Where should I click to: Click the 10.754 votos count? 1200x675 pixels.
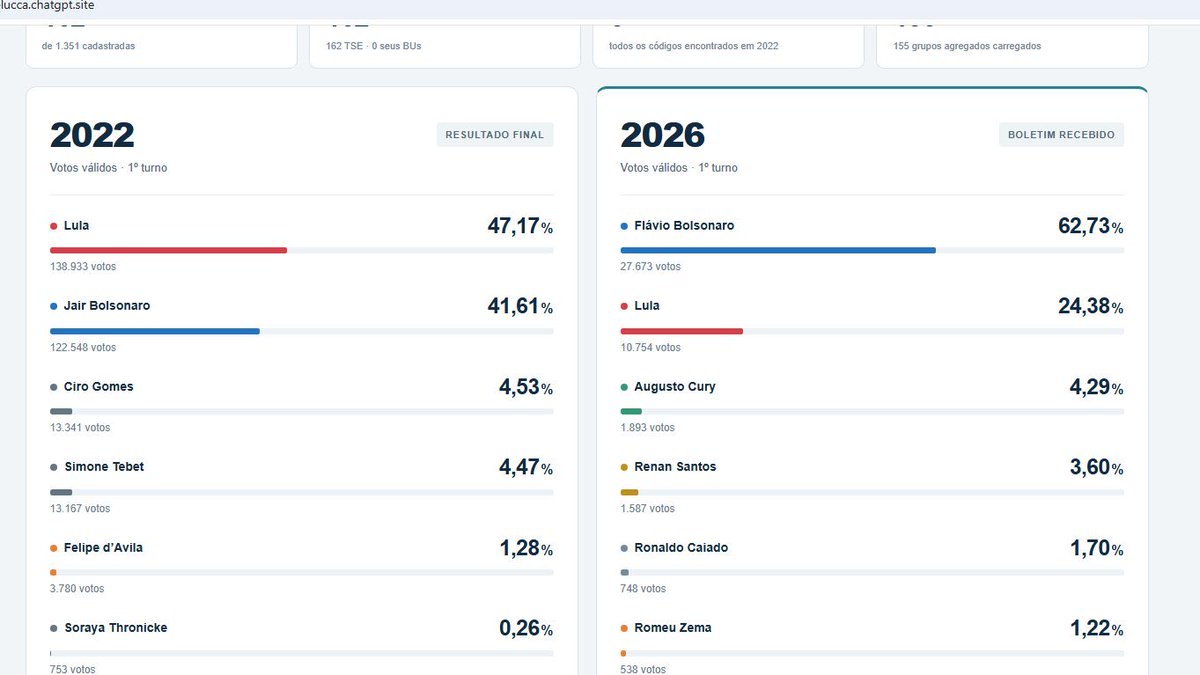tap(651, 347)
